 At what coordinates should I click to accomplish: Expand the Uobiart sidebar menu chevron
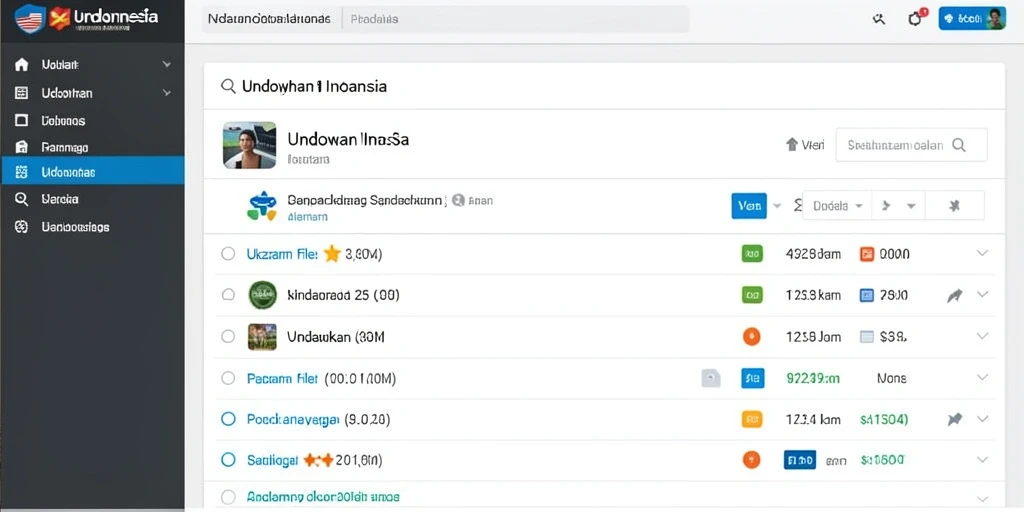click(x=167, y=65)
